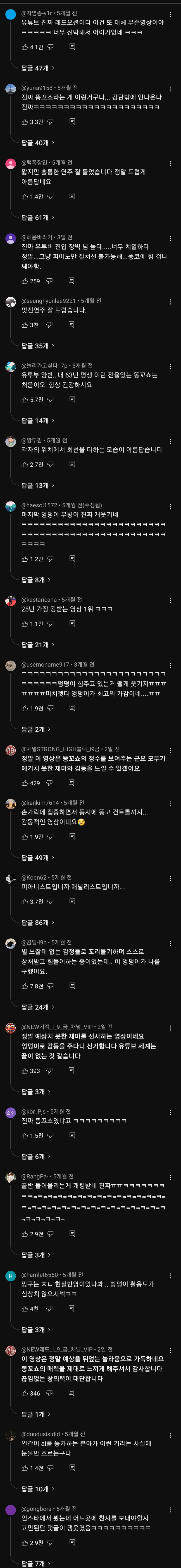The width and height of the screenshot is (181, 1568).
Task: Like the comment by @자명종-y1r
Action: 25,47
